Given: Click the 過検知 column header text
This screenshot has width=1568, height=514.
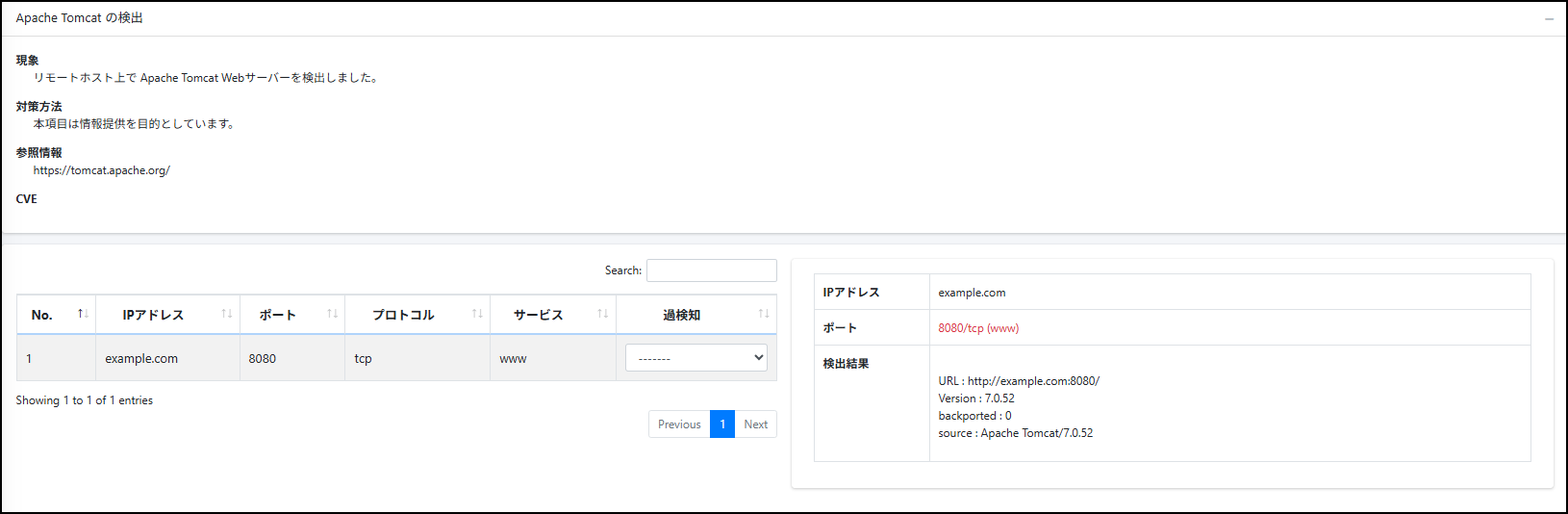Looking at the screenshot, I should point(682,315).
